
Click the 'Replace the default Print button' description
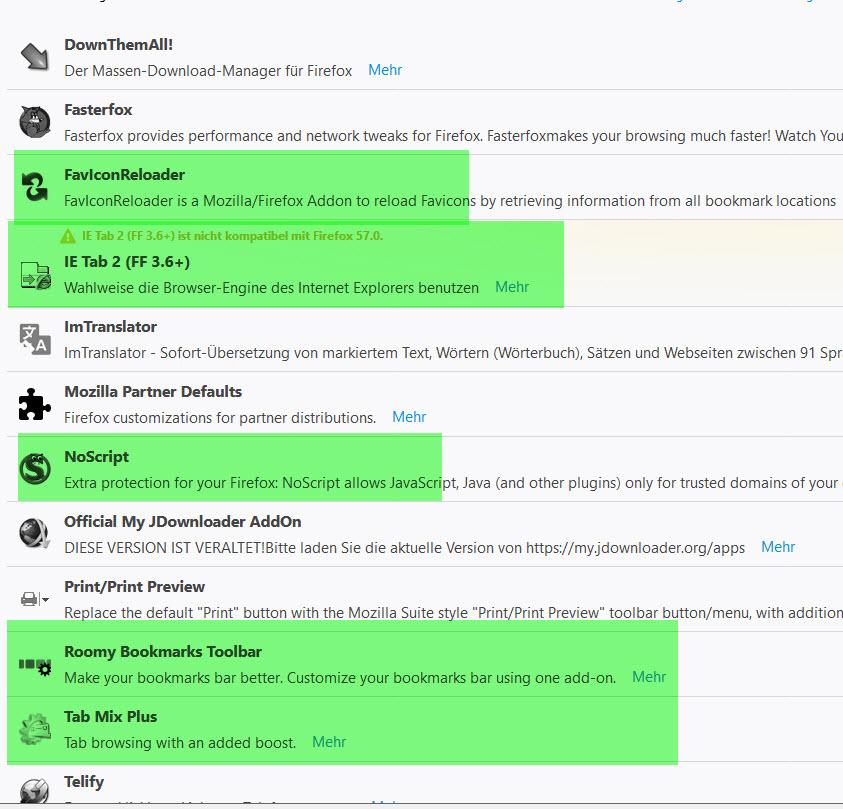tap(453, 613)
